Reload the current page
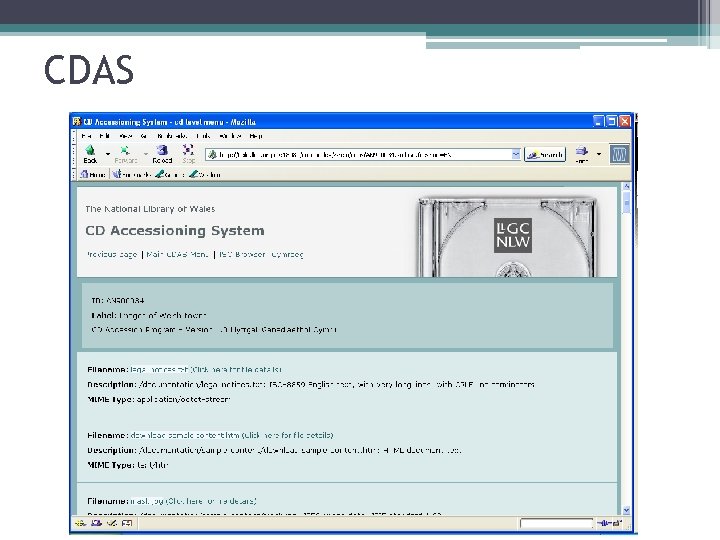 162,154
